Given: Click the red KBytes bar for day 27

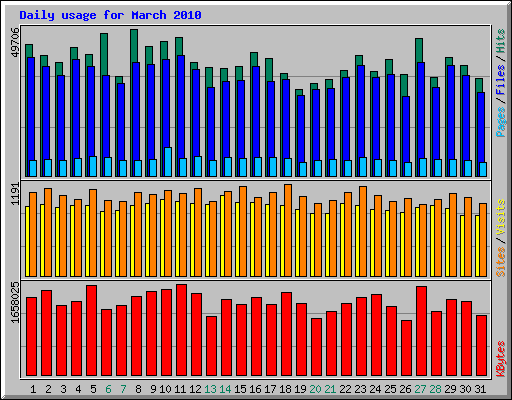Looking at the screenshot, I should pyautogui.click(x=422, y=331).
